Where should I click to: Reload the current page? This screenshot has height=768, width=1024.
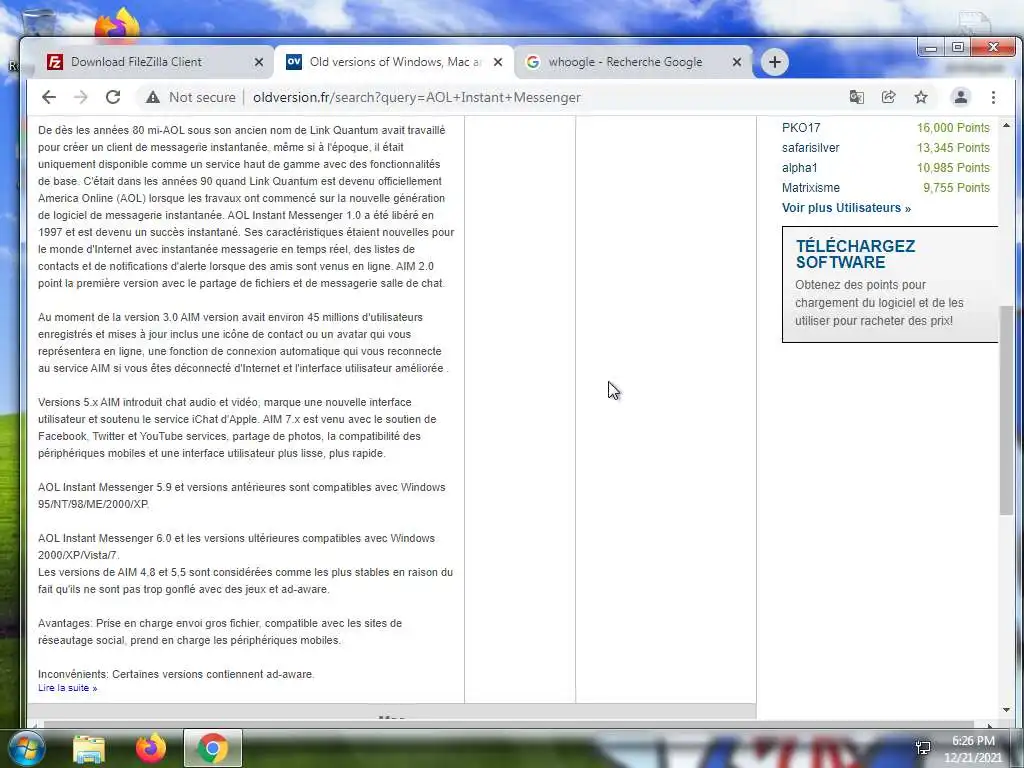pyautogui.click(x=113, y=97)
